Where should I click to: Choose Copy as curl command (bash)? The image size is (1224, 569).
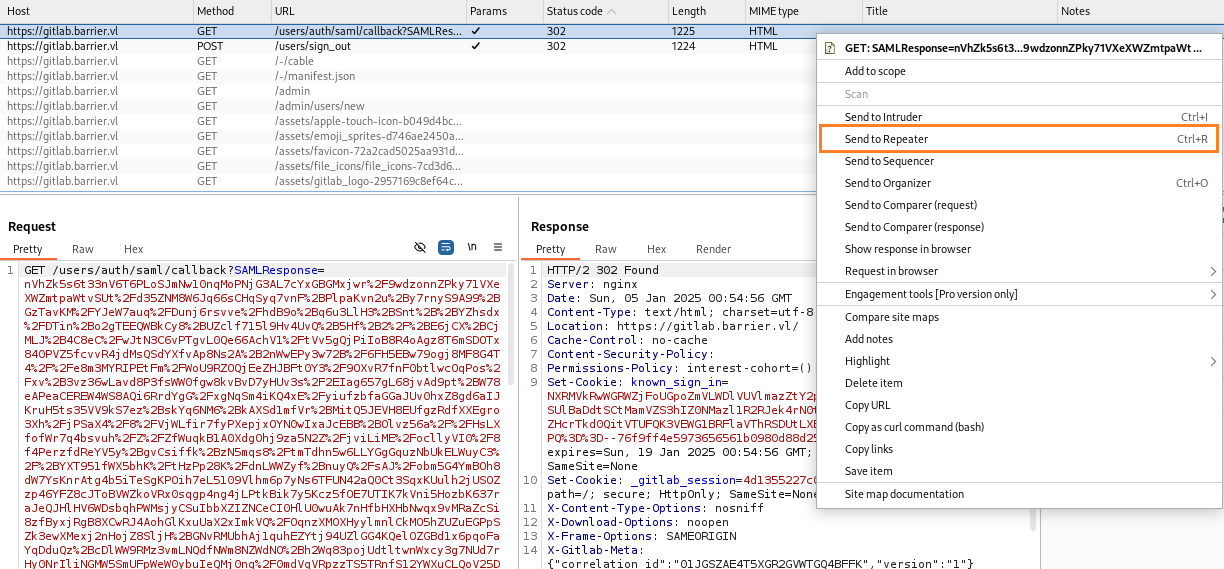coord(1018,427)
